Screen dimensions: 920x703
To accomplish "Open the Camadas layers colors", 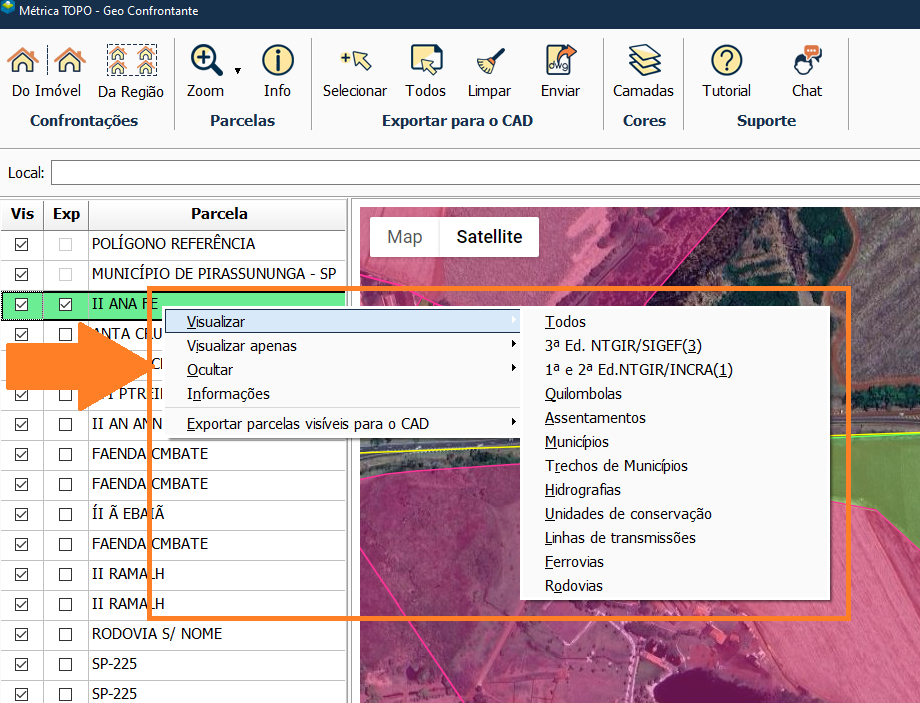I will (x=643, y=64).
